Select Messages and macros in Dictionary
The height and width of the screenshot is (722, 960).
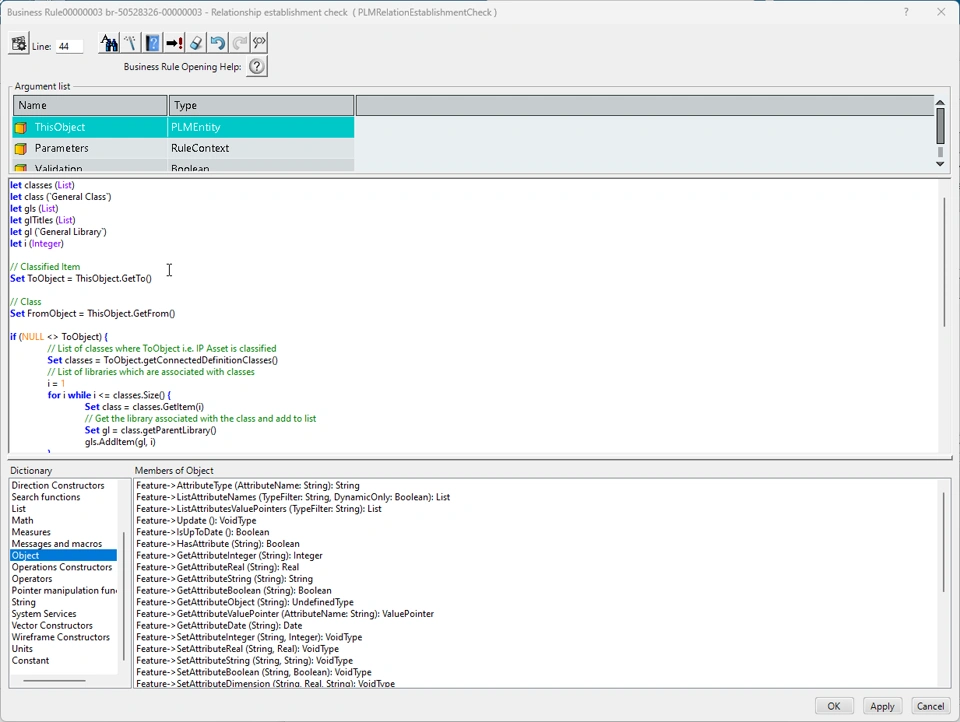tap(56, 544)
